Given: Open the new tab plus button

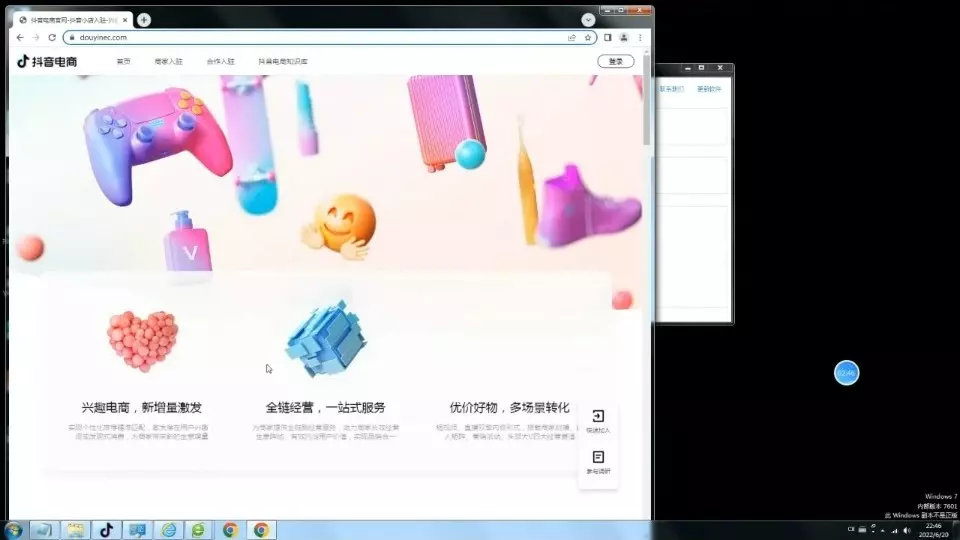Looking at the screenshot, I should coord(144,20).
